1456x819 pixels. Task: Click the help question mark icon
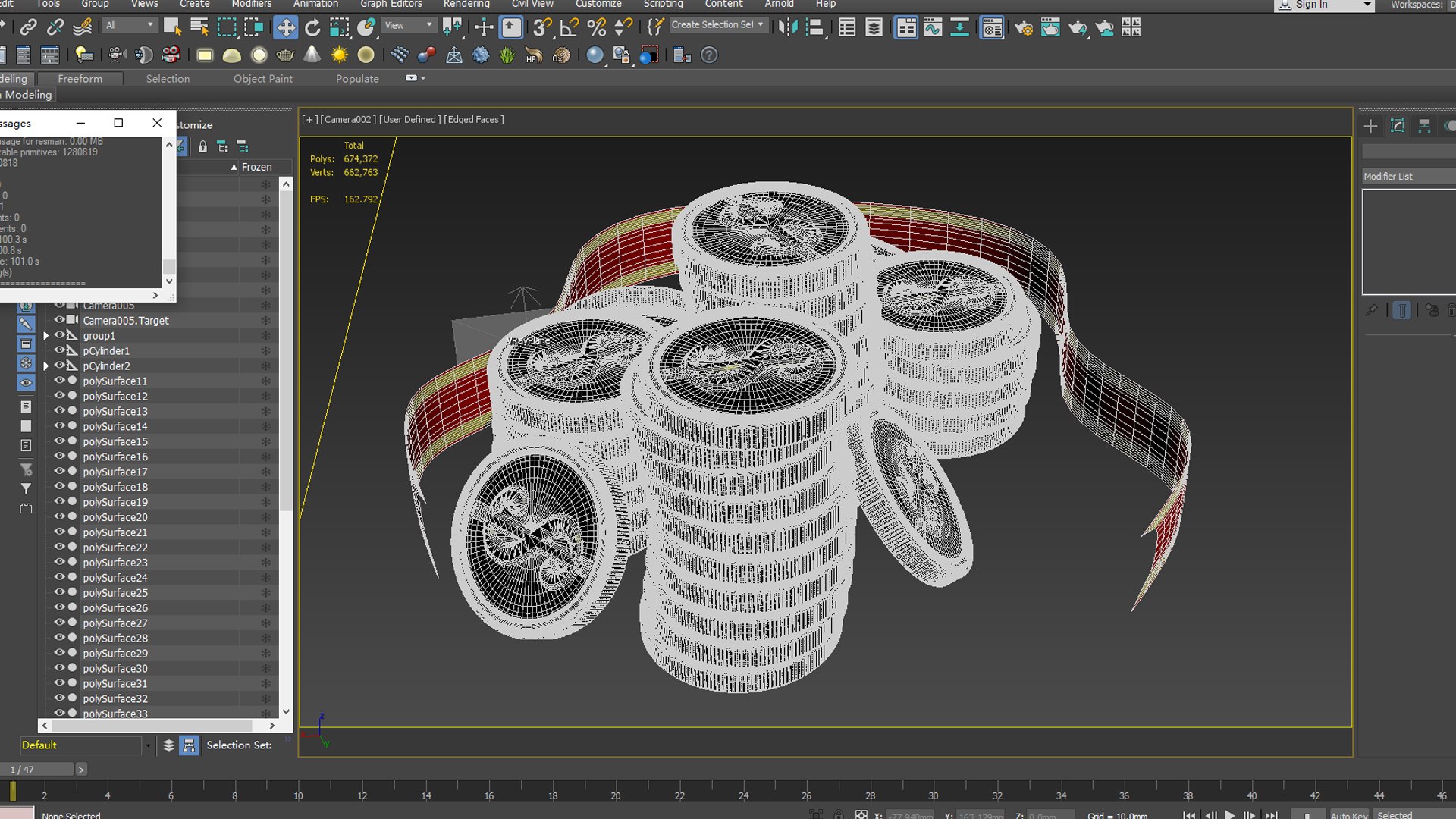tap(709, 55)
